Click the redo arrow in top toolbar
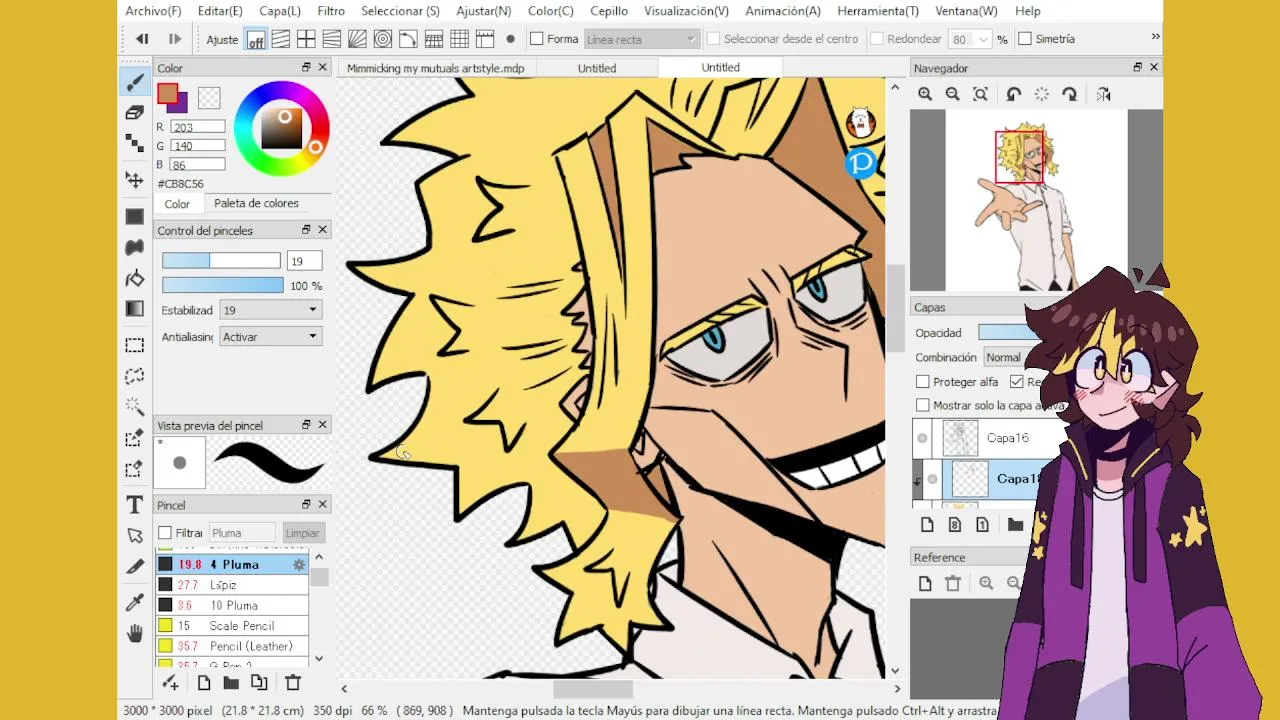The width and height of the screenshot is (1280, 720). point(174,39)
